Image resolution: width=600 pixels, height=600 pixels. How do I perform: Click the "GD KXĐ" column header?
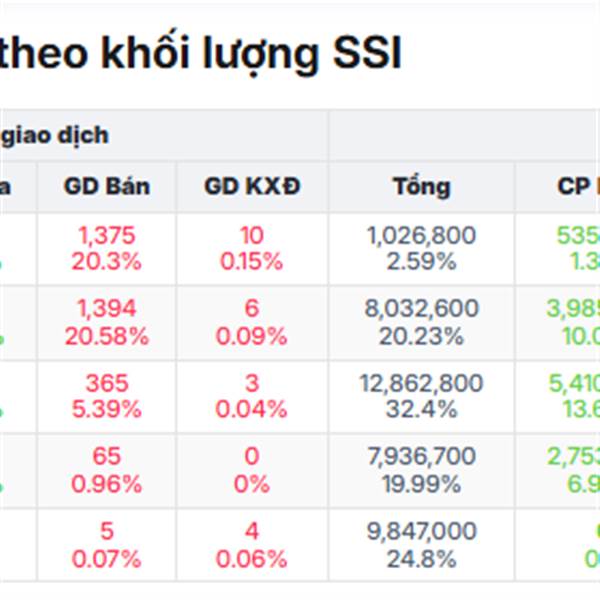252,186
